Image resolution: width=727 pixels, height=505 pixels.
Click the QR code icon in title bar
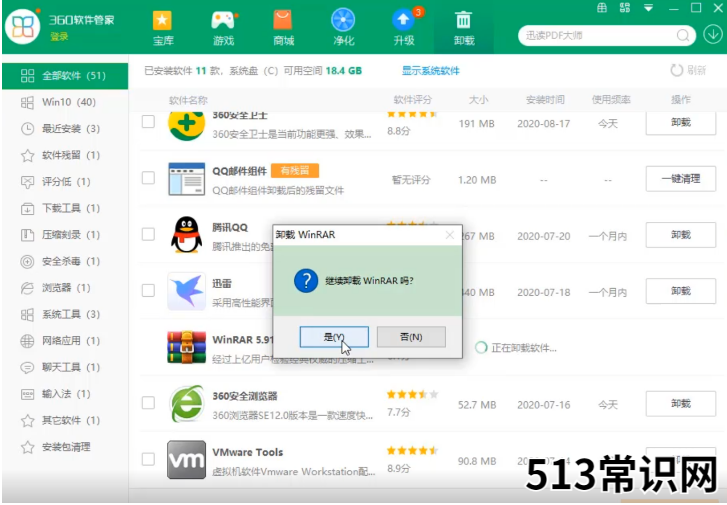point(625,7)
